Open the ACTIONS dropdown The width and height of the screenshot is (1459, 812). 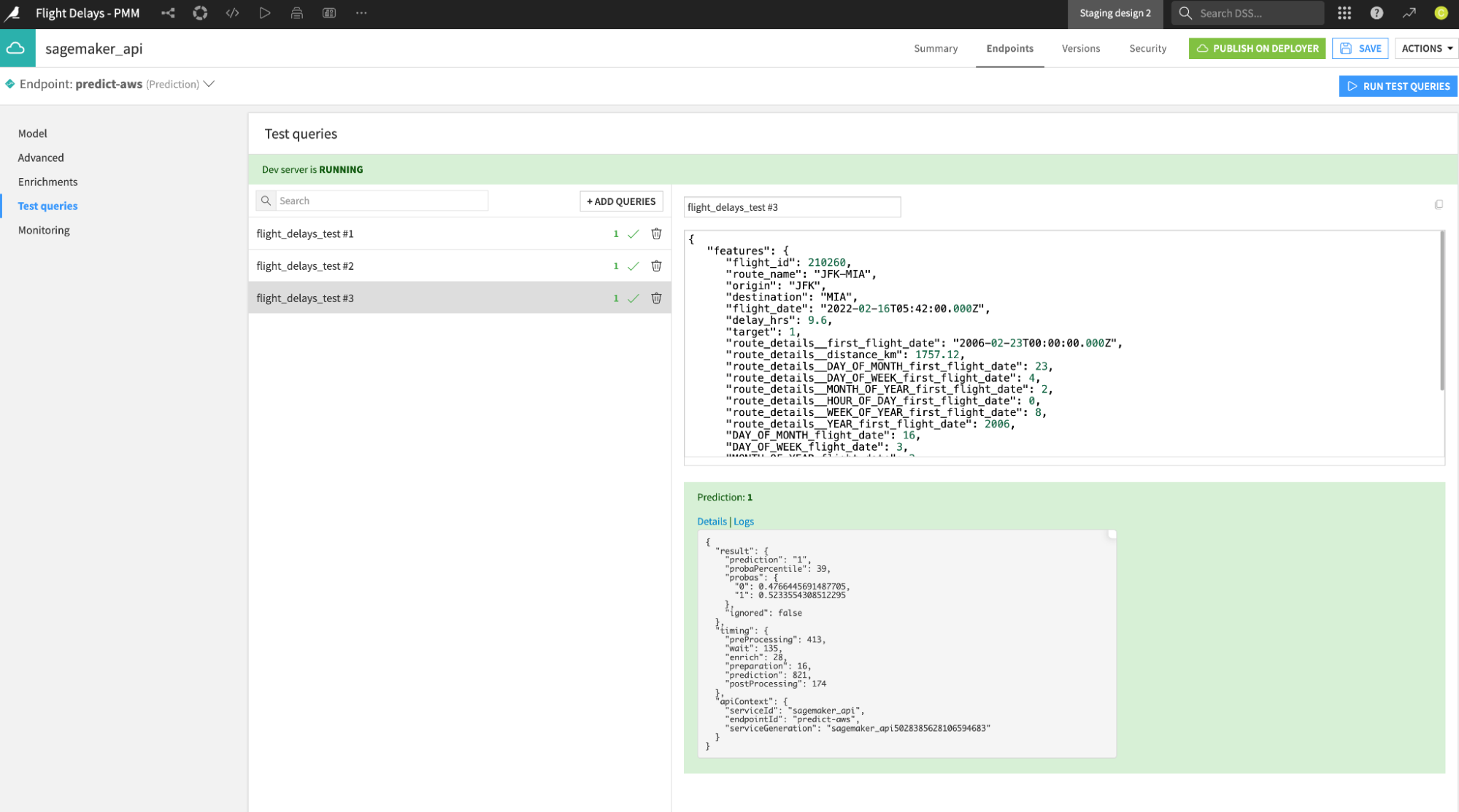[x=1425, y=48]
